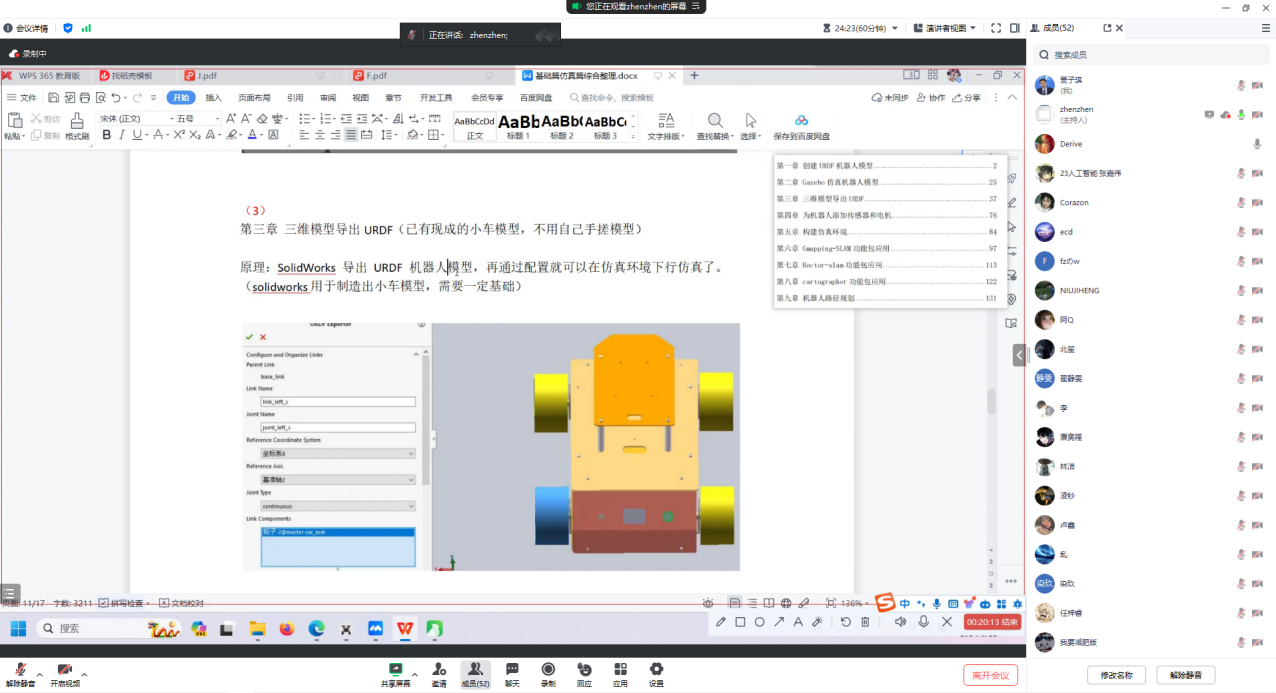Select the 成员(52) members tab
This screenshot has width=1276, height=693.
point(1058,28)
